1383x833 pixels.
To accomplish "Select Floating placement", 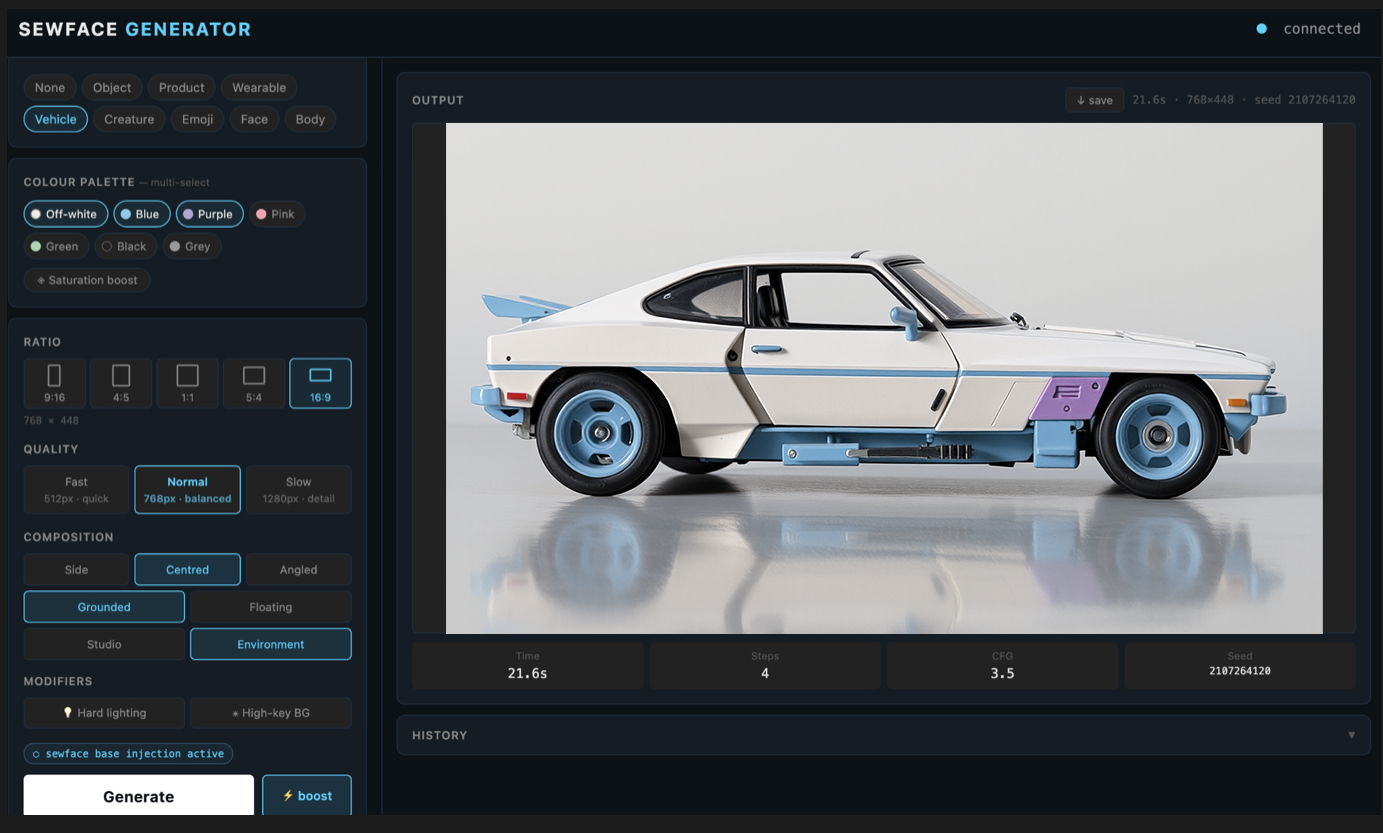I will pos(271,607).
